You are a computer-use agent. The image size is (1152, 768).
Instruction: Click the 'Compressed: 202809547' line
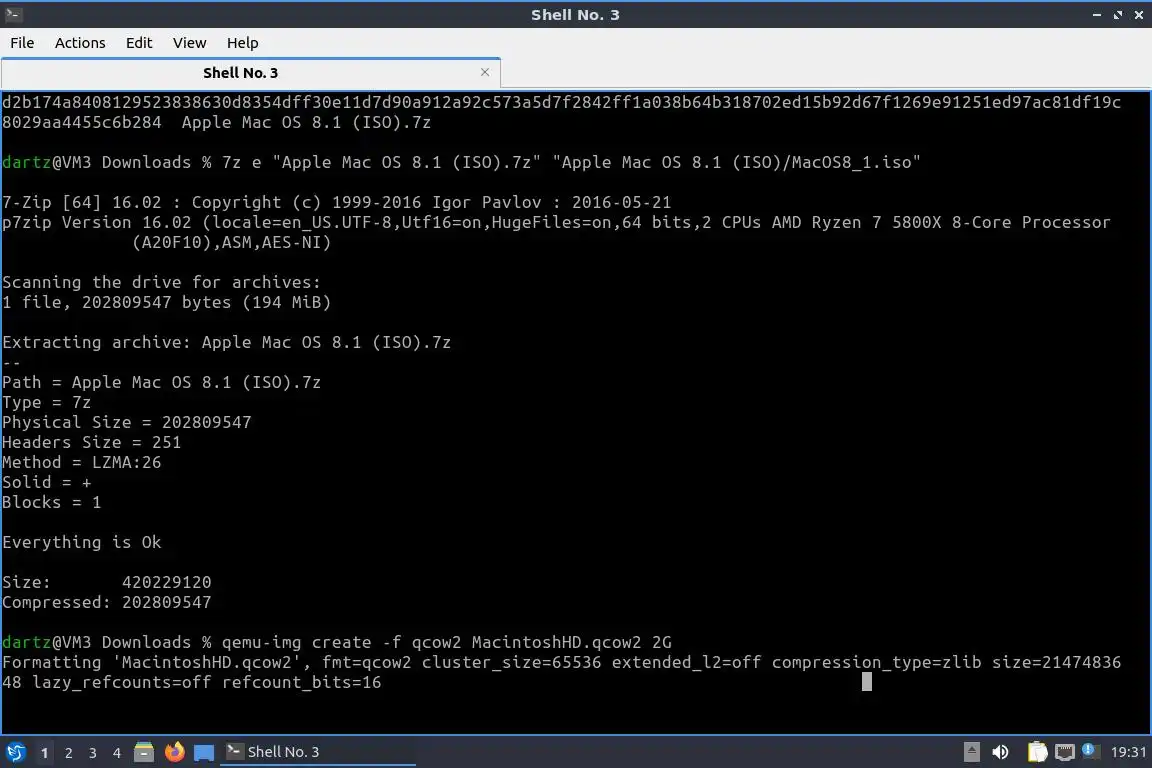click(107, 603)
